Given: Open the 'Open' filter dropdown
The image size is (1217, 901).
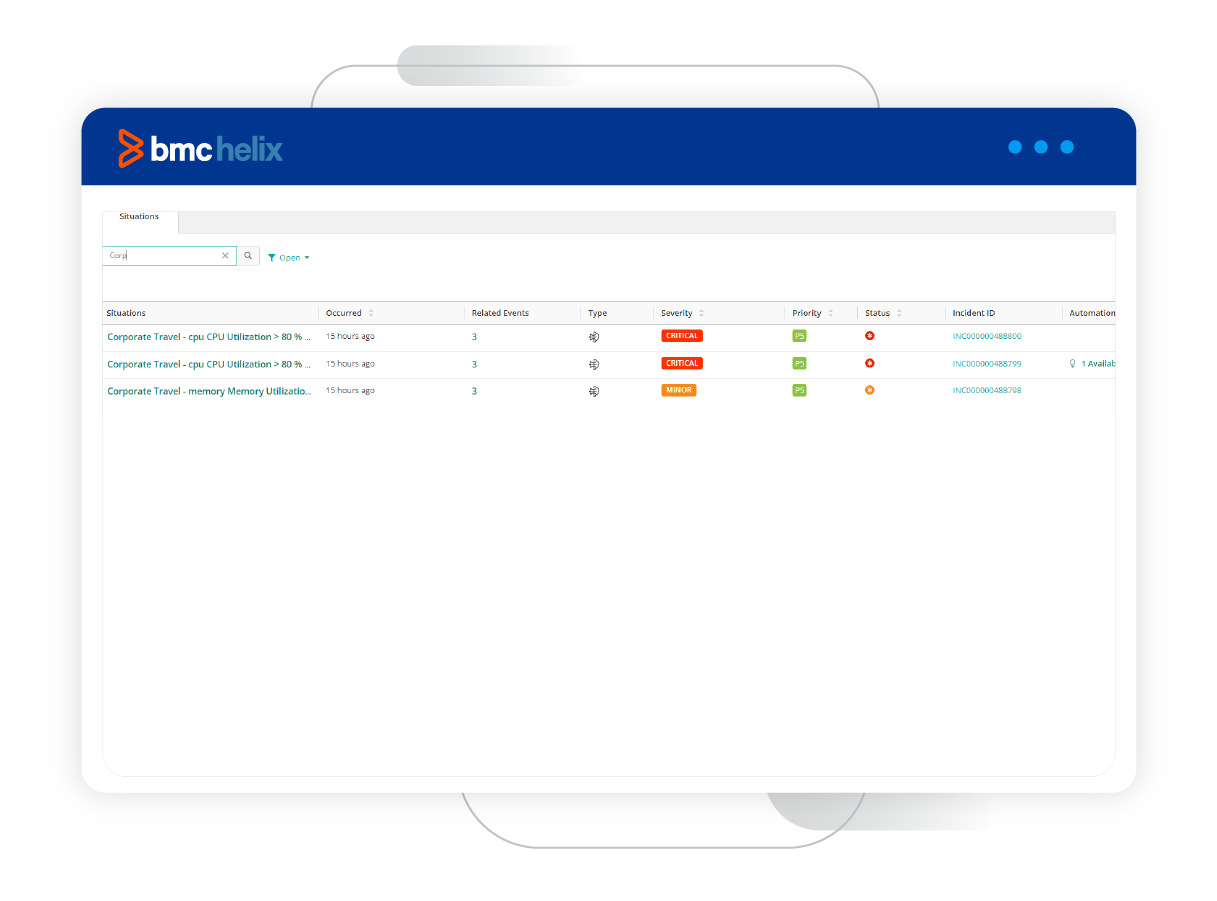Looking at the screenshot, I should pyautogui.click(x=289, y=258).
